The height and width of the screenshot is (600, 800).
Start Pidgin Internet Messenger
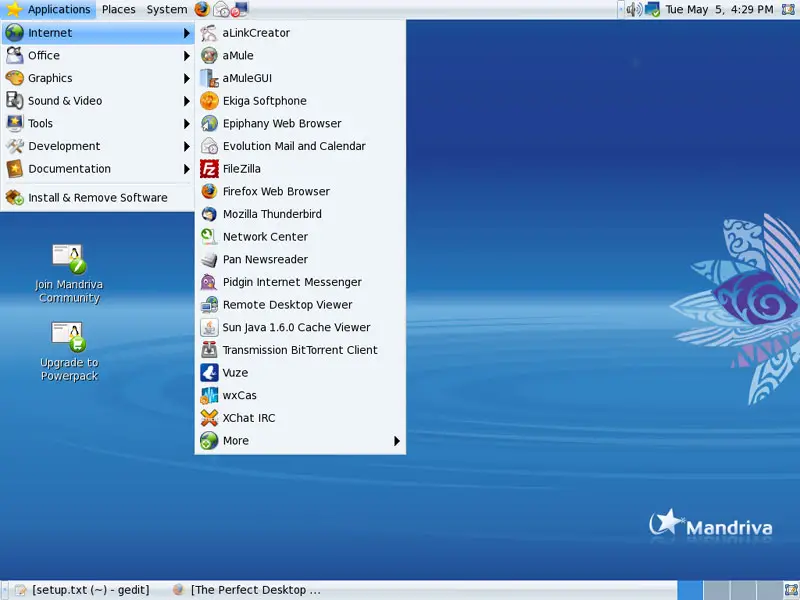(300, 282)
